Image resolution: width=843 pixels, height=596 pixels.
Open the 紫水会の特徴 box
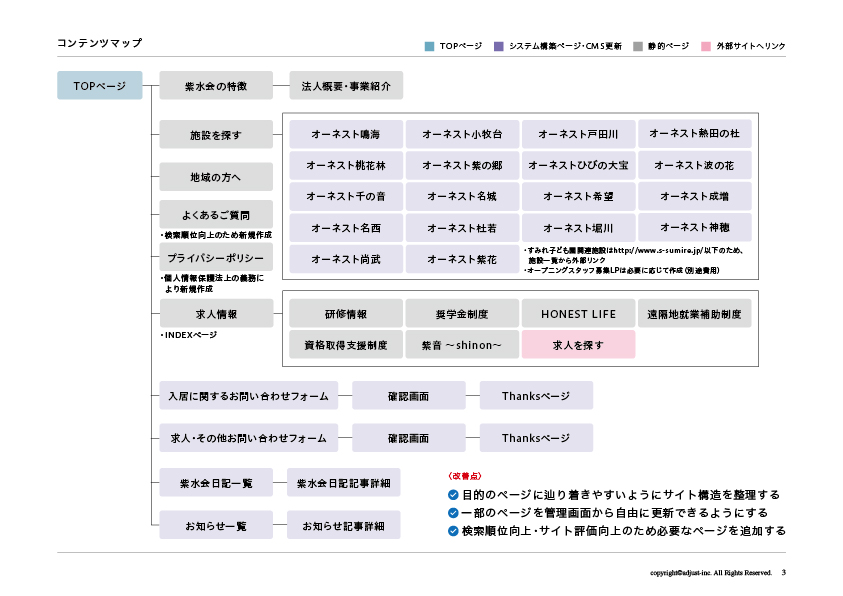[216, 85]
